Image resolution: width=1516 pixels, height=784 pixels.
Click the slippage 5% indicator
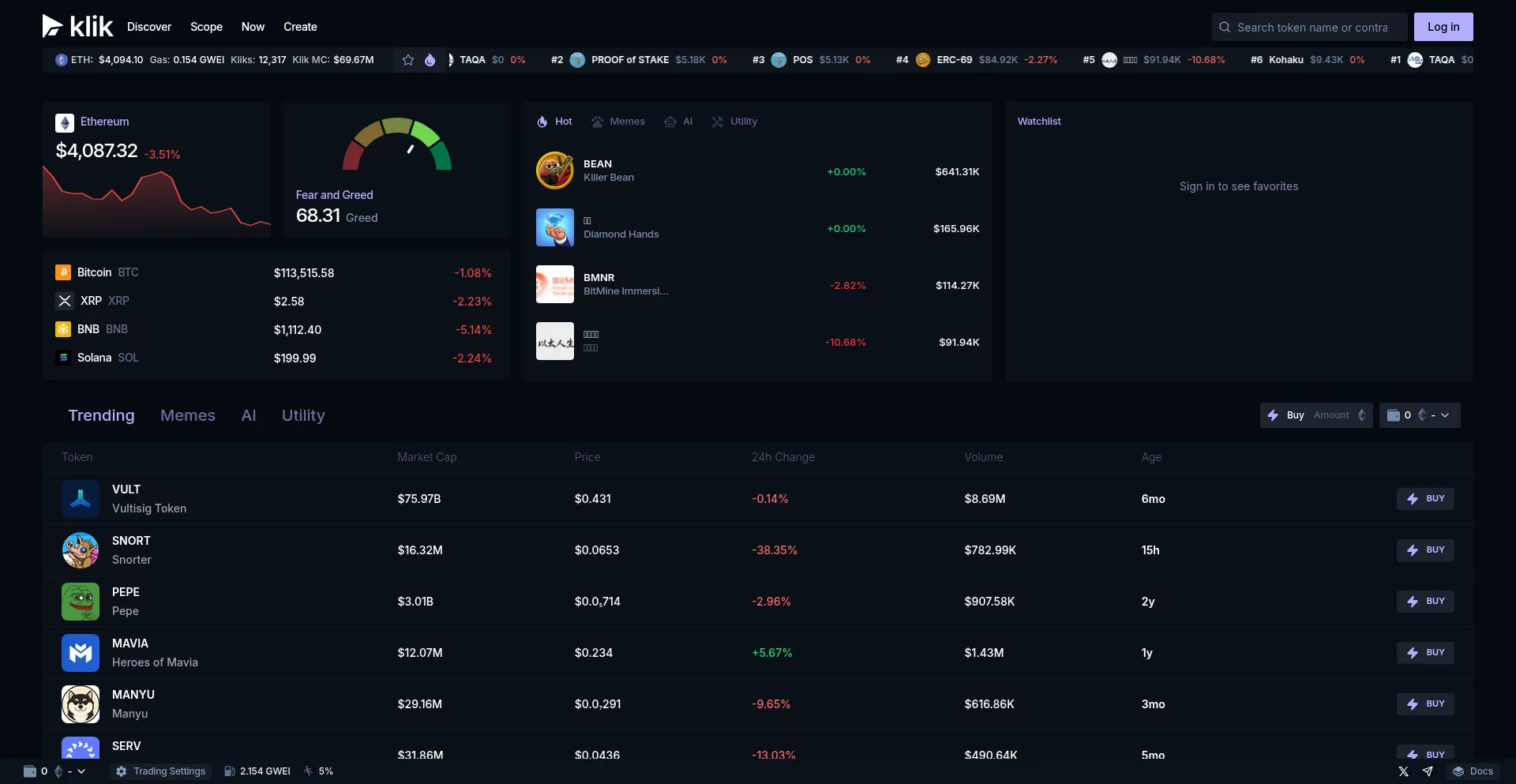pyautogui.click(x=319, y=771)
